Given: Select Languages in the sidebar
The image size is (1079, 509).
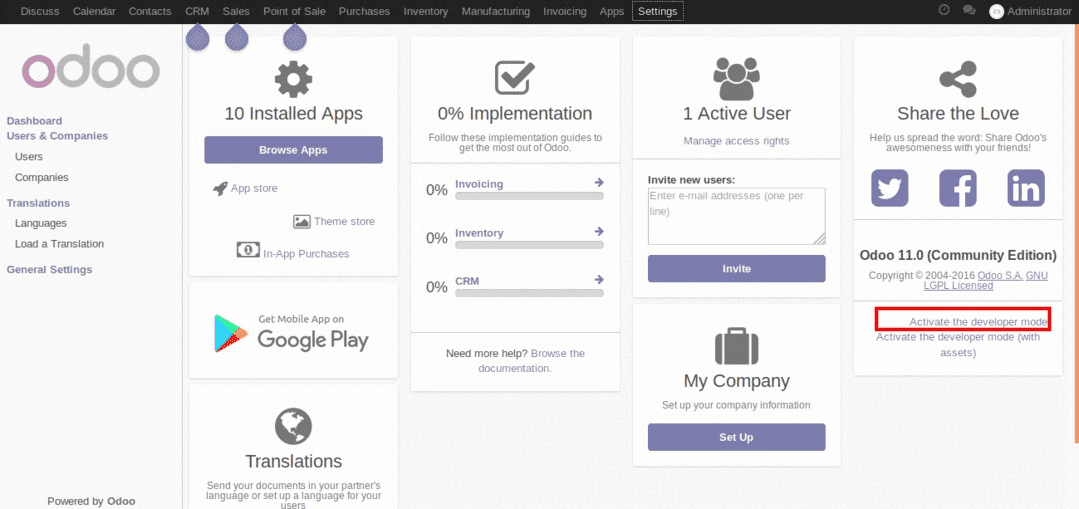Looking at the screenshot, I should click(41, 224).
